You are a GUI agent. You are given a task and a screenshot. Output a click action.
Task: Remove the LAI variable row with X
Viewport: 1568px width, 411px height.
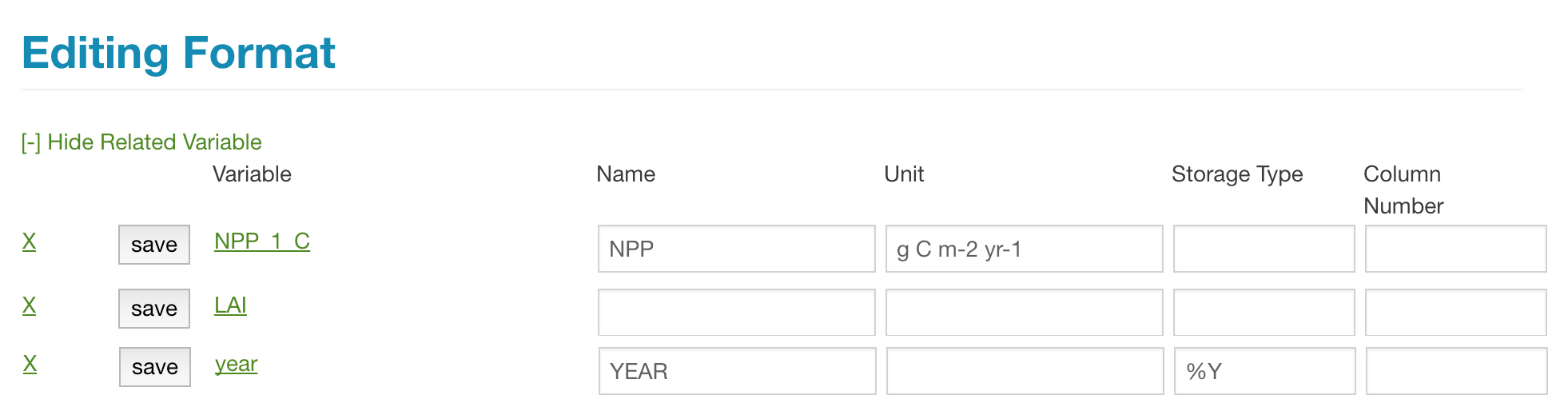[29, 305]
